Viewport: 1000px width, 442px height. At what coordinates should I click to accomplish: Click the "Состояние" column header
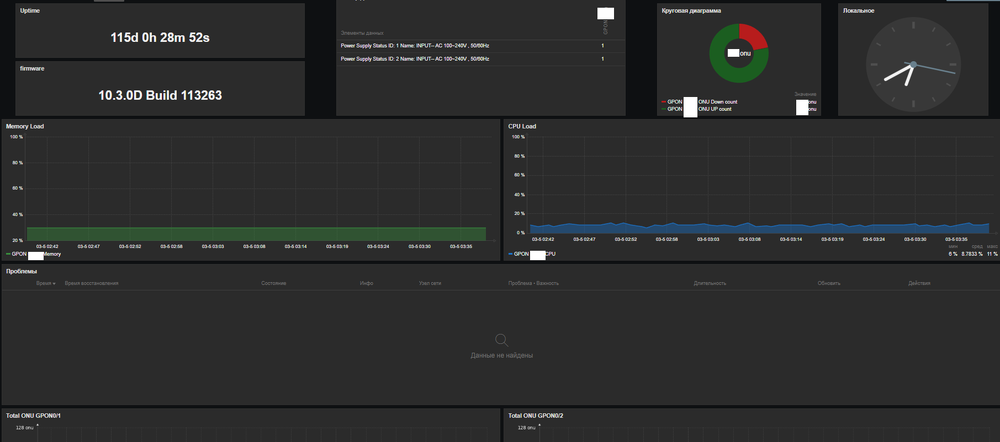point(274,283)
